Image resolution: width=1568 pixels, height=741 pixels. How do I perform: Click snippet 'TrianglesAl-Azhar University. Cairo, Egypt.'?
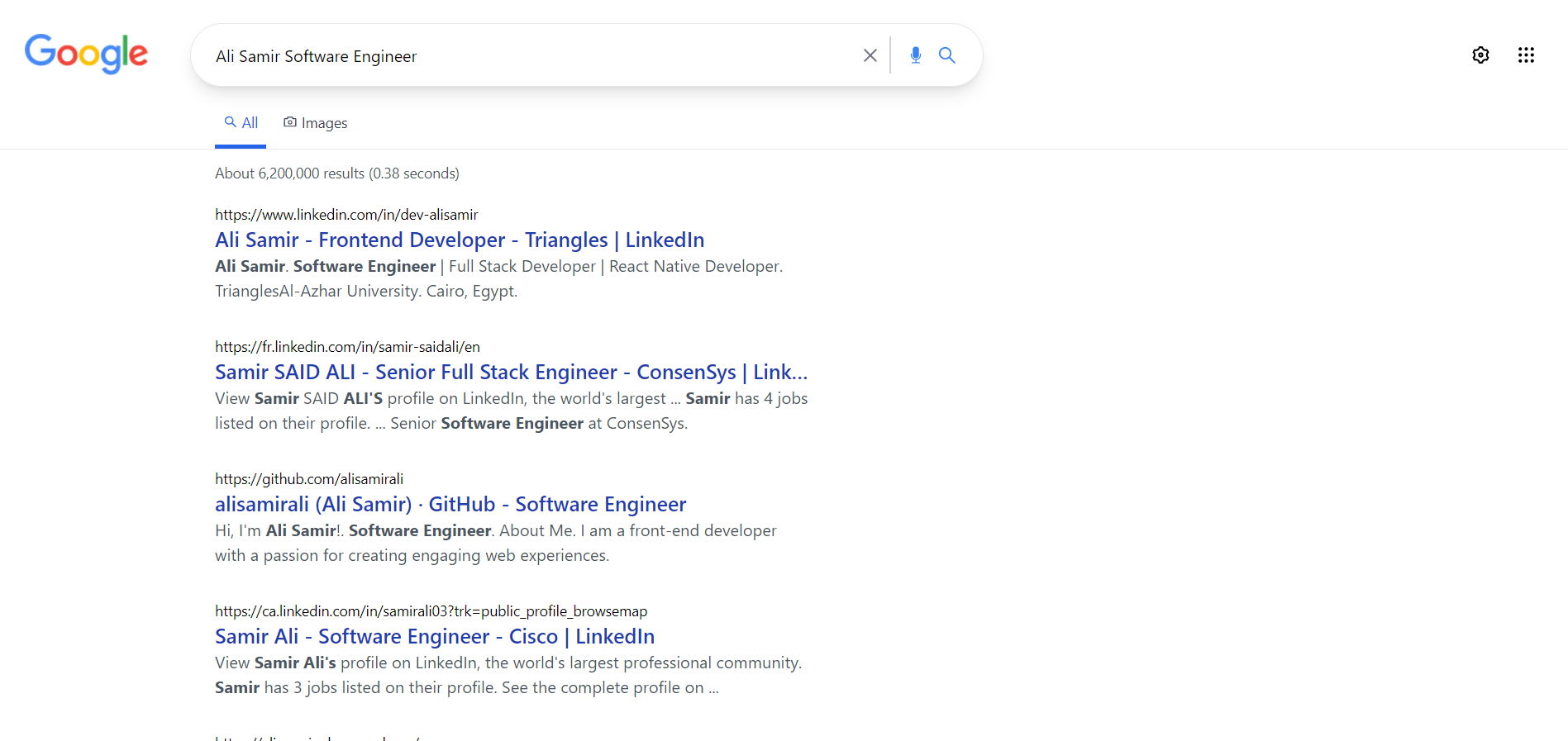[x=366, y=292]
